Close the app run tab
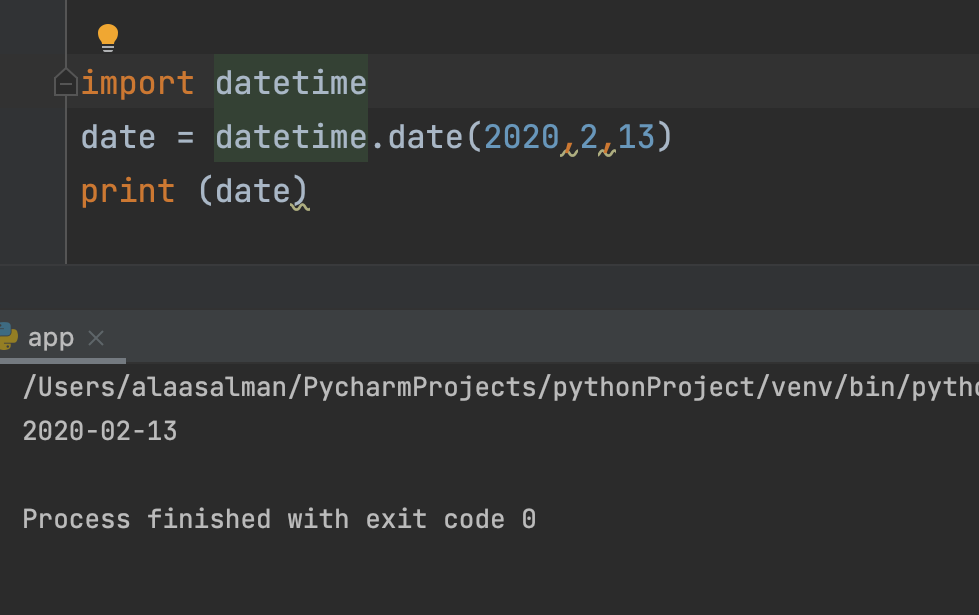The image size is (979, 615). tap(96, 338)
